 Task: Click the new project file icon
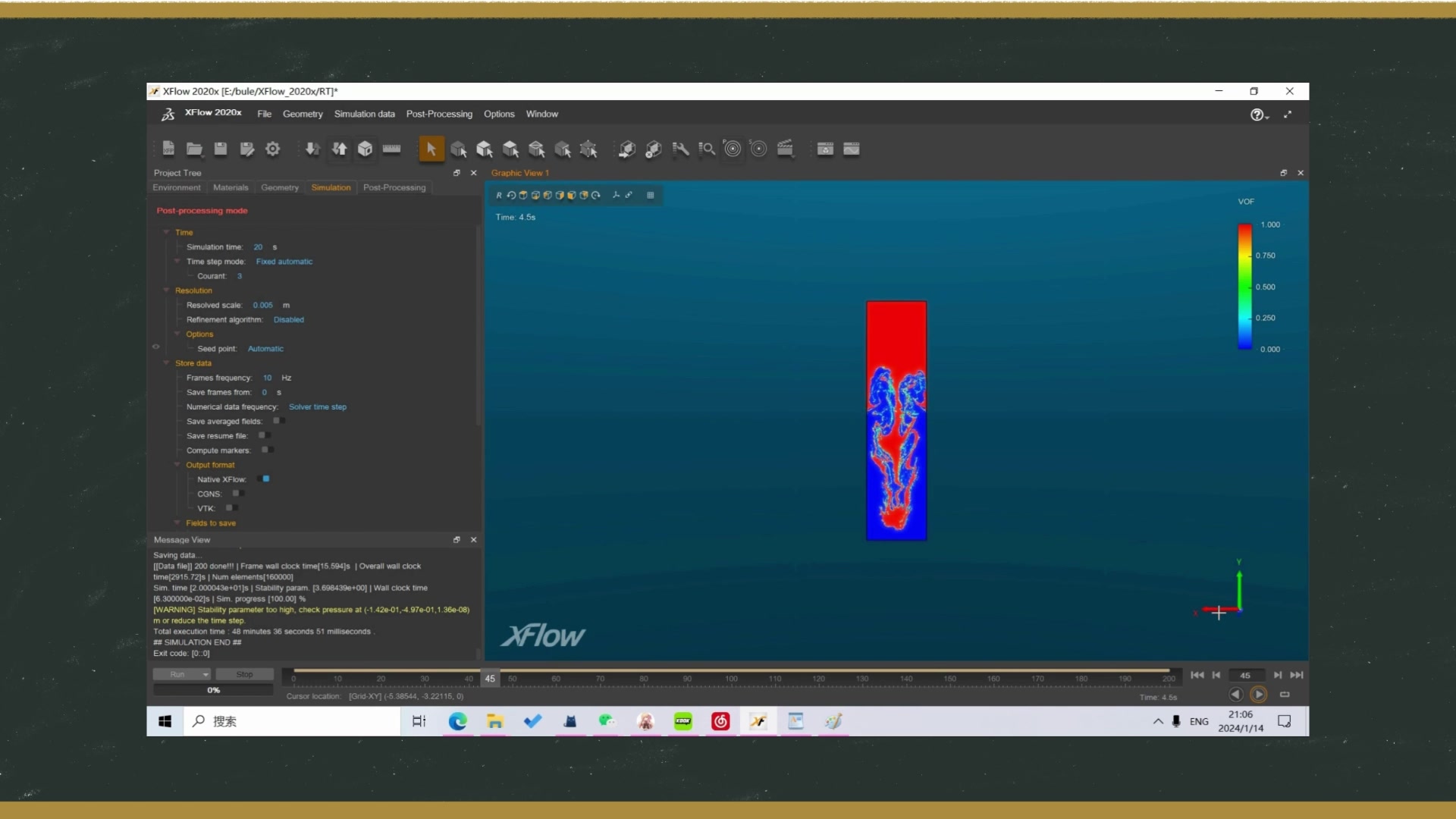[x=168, y=149]
